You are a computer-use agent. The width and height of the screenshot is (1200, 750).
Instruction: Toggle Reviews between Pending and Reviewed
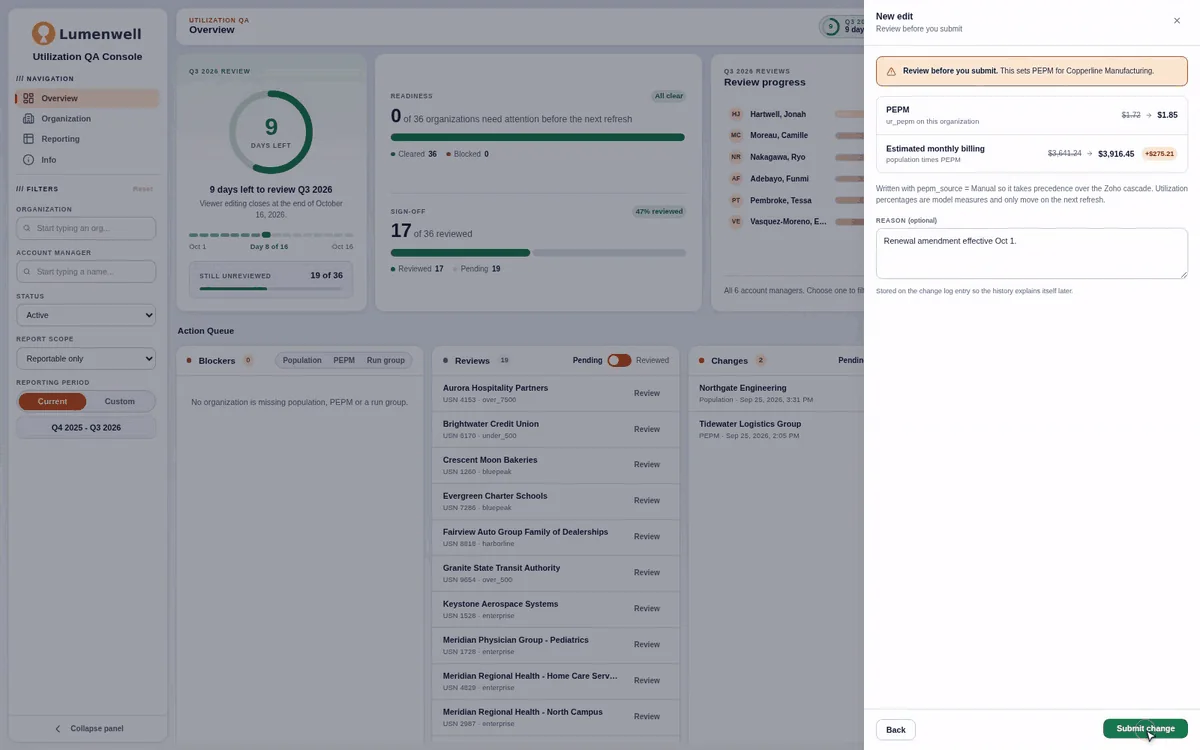coord(619,360)
